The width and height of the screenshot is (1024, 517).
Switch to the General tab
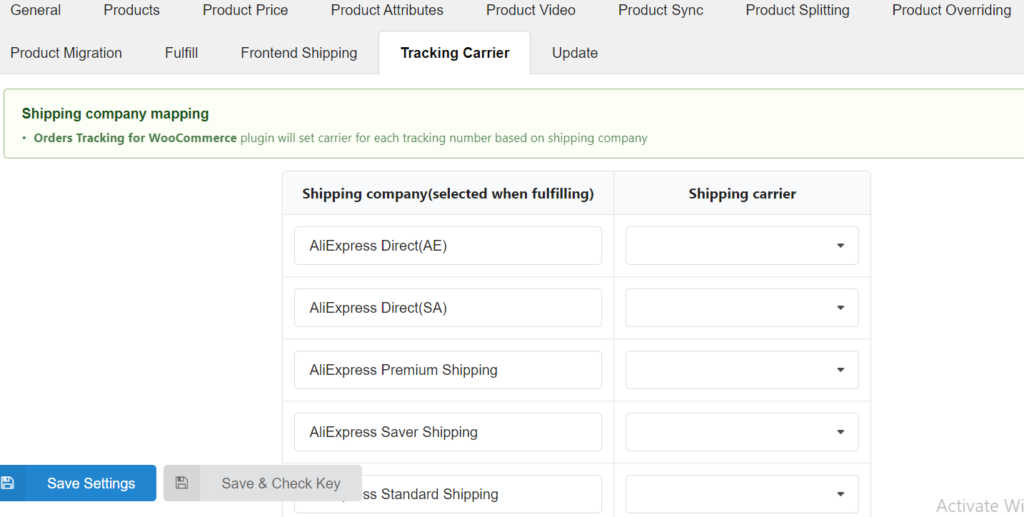pos(35,10)
